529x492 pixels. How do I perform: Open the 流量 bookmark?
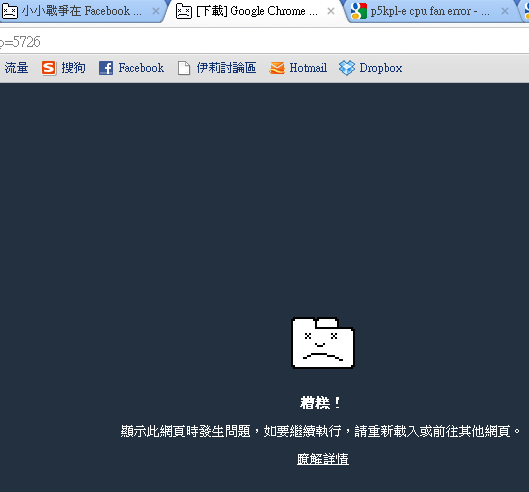16,68
